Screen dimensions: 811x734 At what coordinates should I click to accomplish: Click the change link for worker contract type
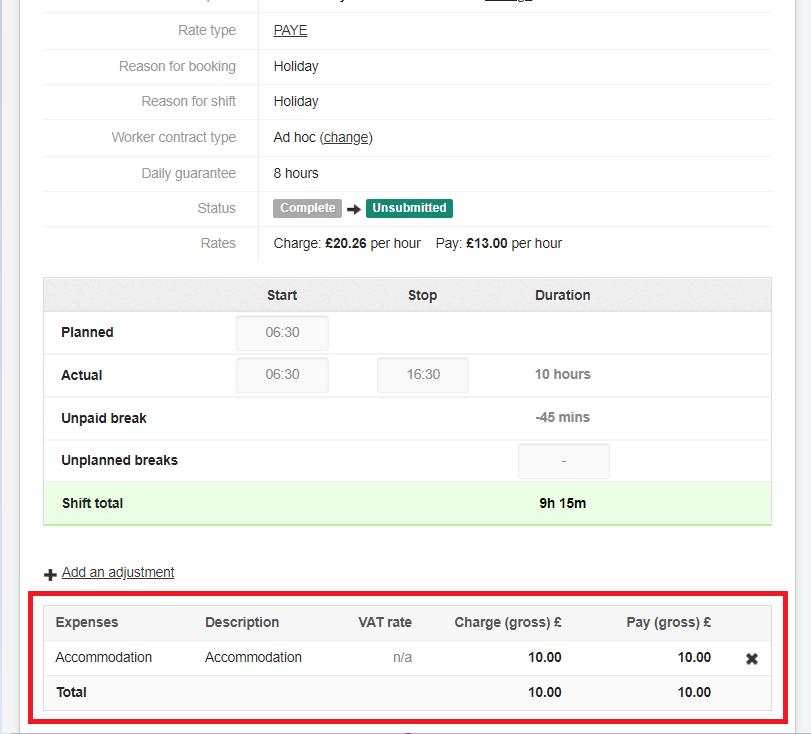(x=346, y=137)
